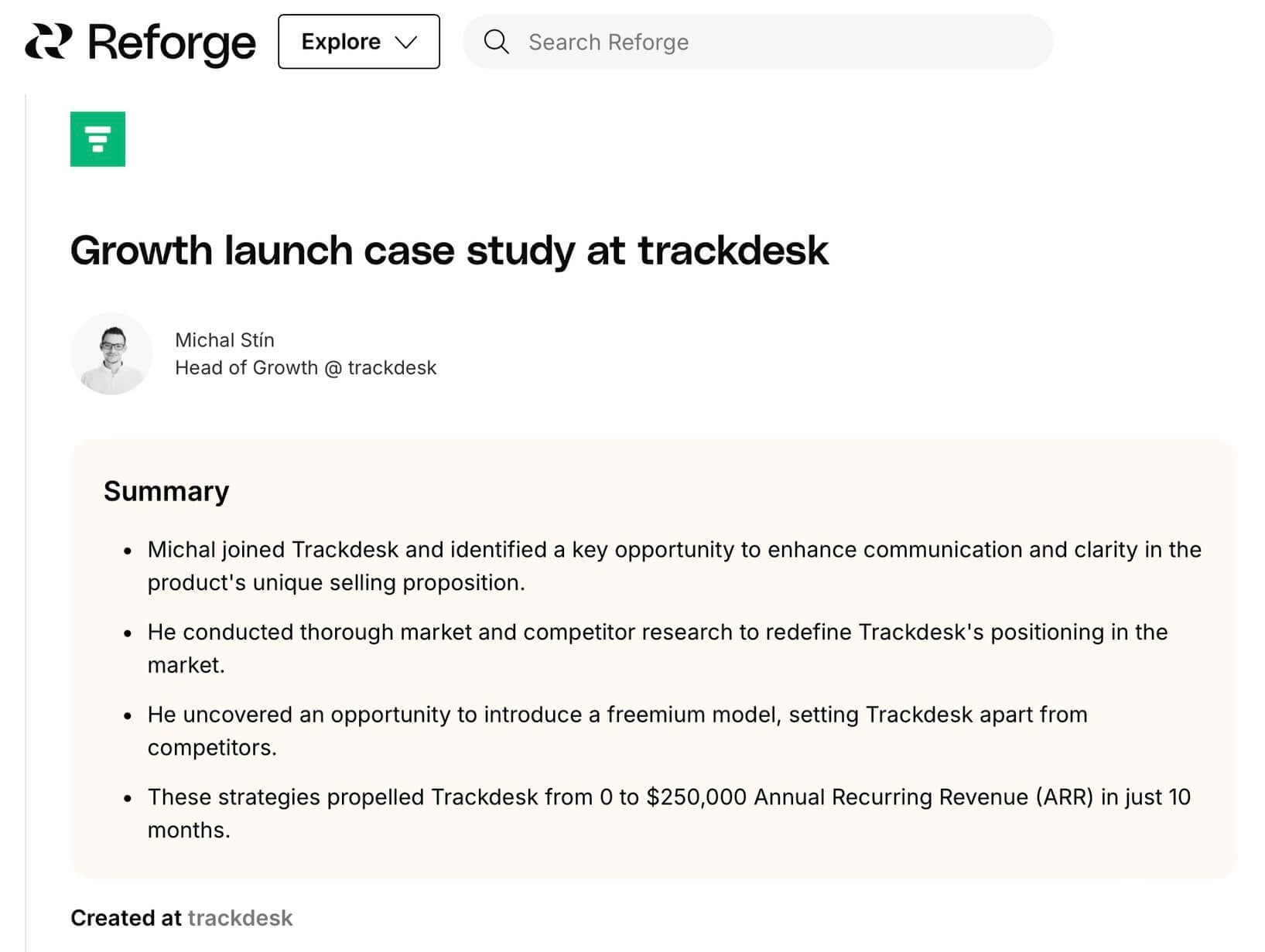
Task: Click Head of Growth @ trackdesk text
Action: 306,367
